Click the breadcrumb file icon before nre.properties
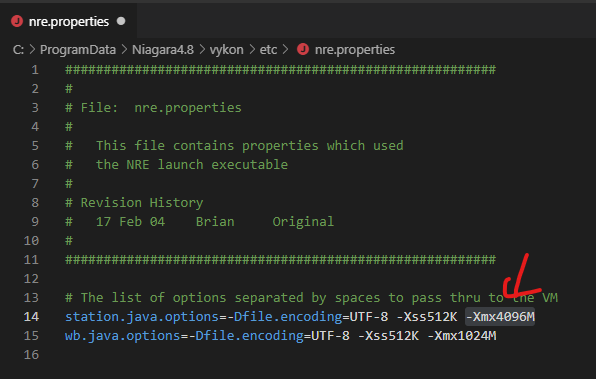The height and width of the screenshot is (379, 596). pyautogui.click(x=303, y=49)
